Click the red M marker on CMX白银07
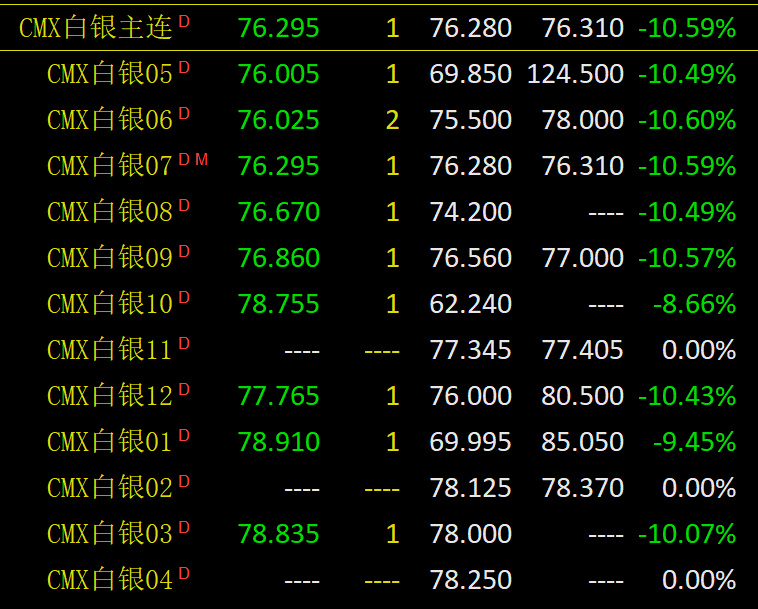 click(x=202, y=160)
